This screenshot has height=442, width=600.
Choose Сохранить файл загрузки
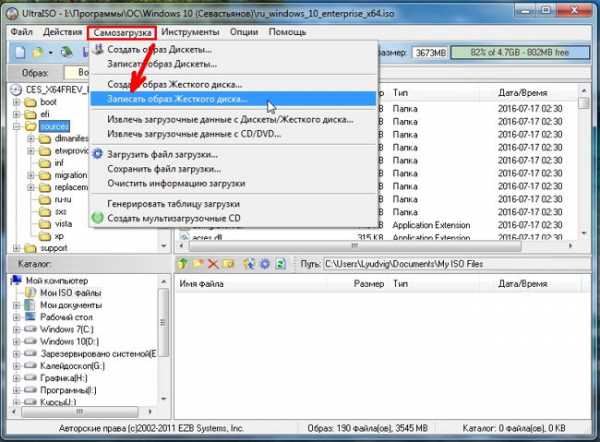(x=233, y=169)
